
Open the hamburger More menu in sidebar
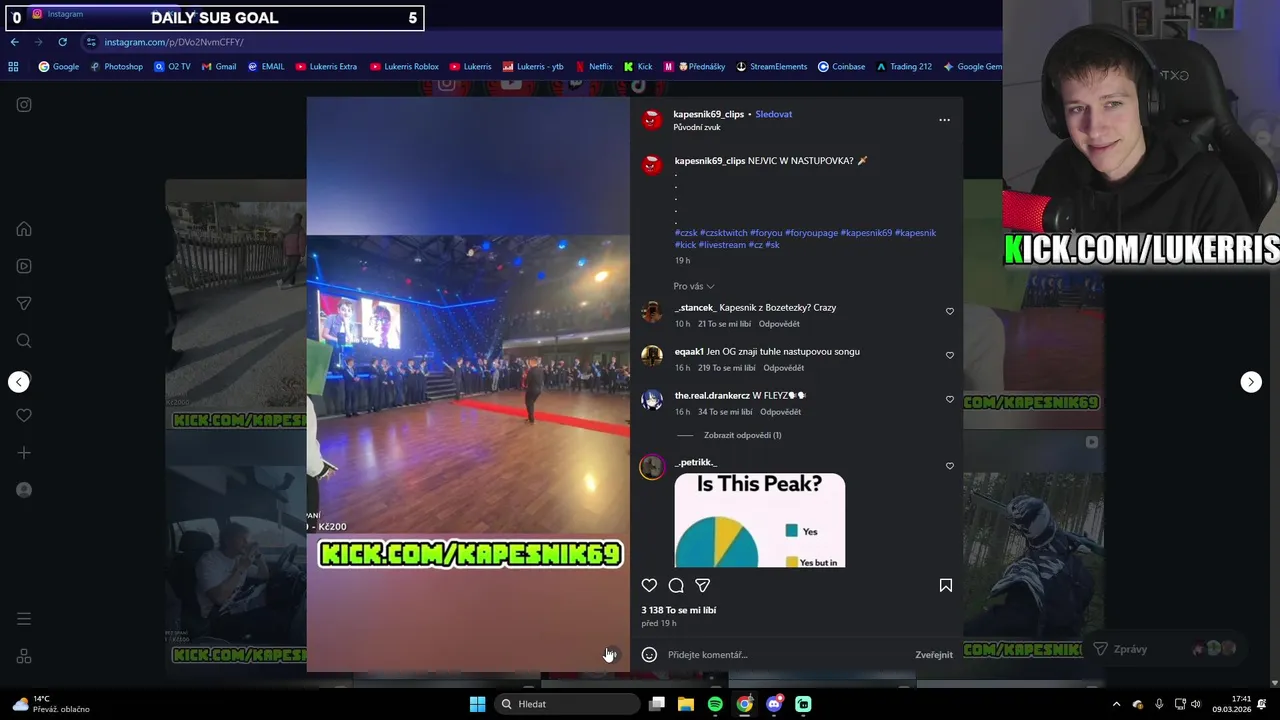point(24,619)
